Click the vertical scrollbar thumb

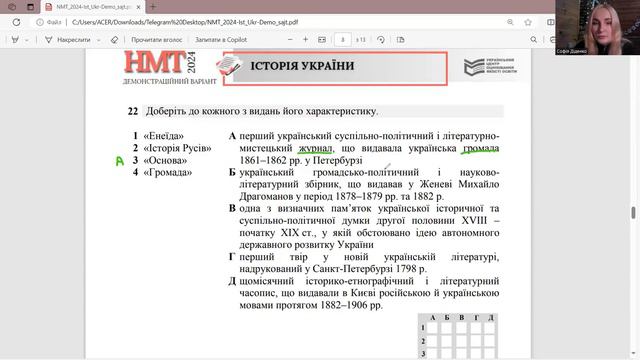click(x=633, y=213)
